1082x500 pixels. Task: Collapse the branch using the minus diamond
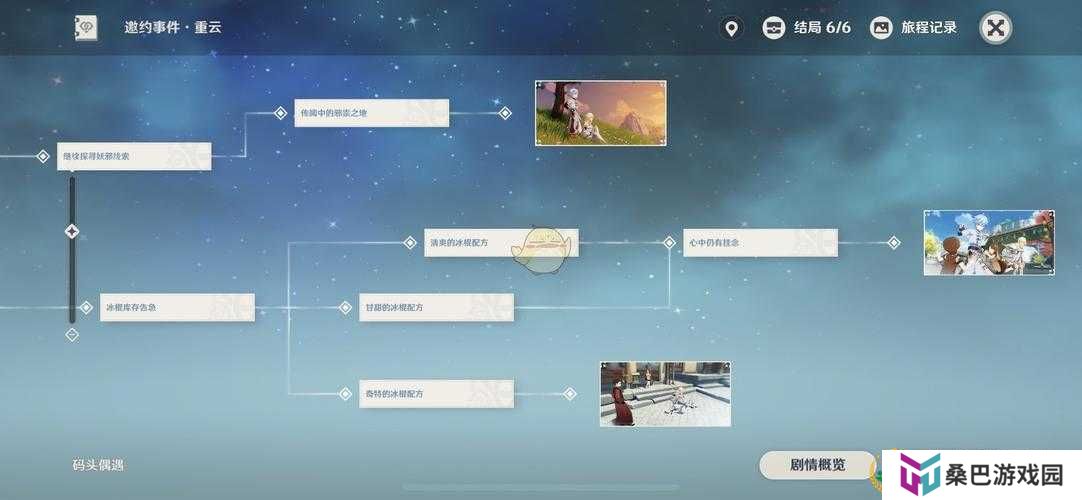click(72, 334)
